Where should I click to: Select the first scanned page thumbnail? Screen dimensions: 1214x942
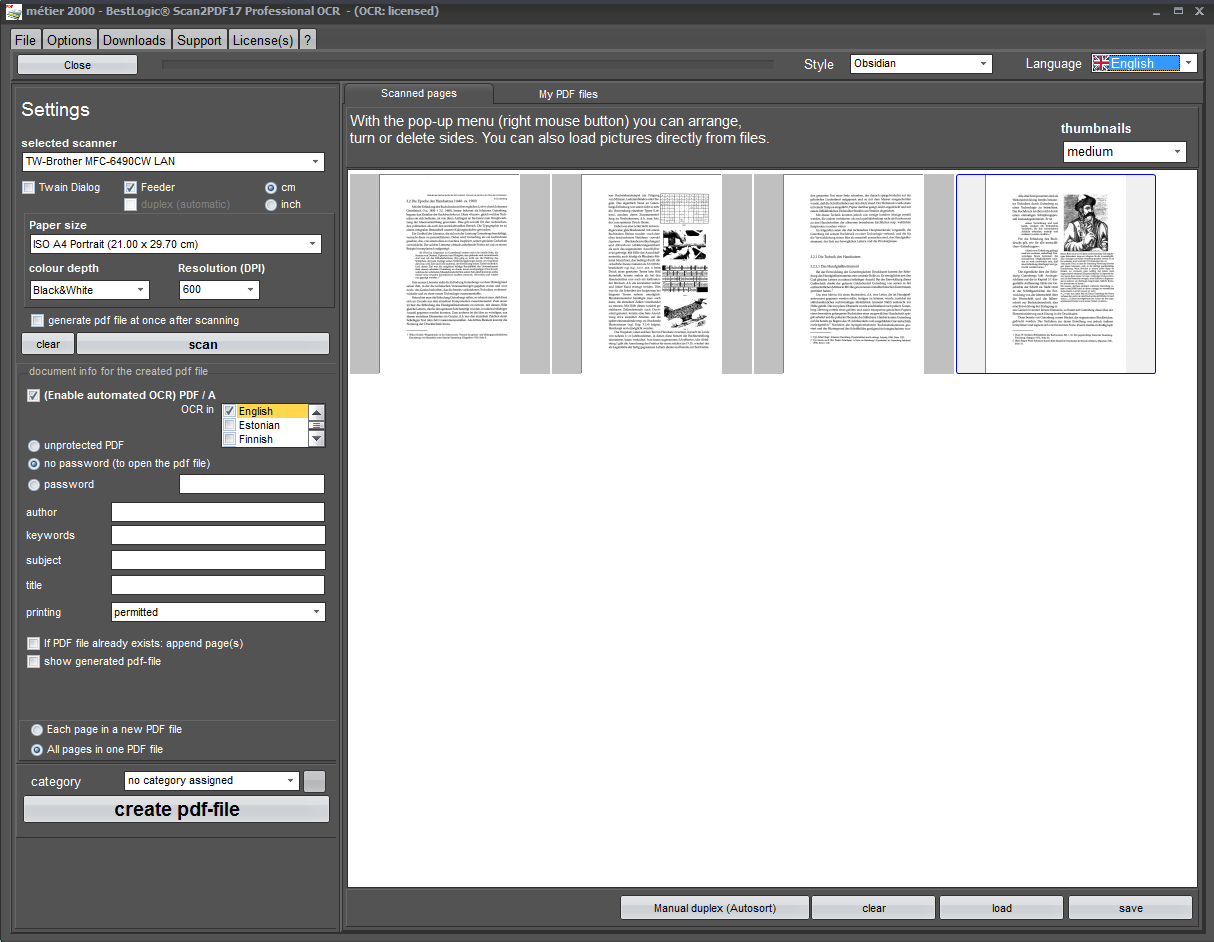[450, 274]
